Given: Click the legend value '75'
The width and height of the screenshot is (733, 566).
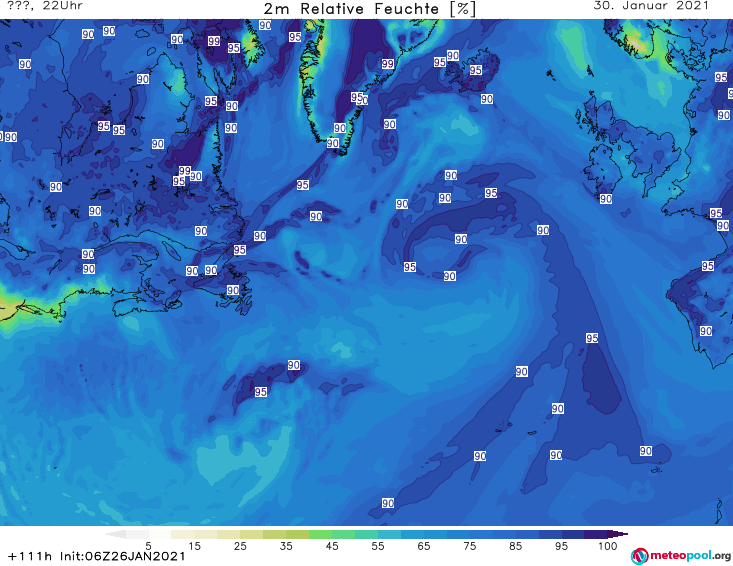Looking at the screenshot, I should (x=469, y=546).
